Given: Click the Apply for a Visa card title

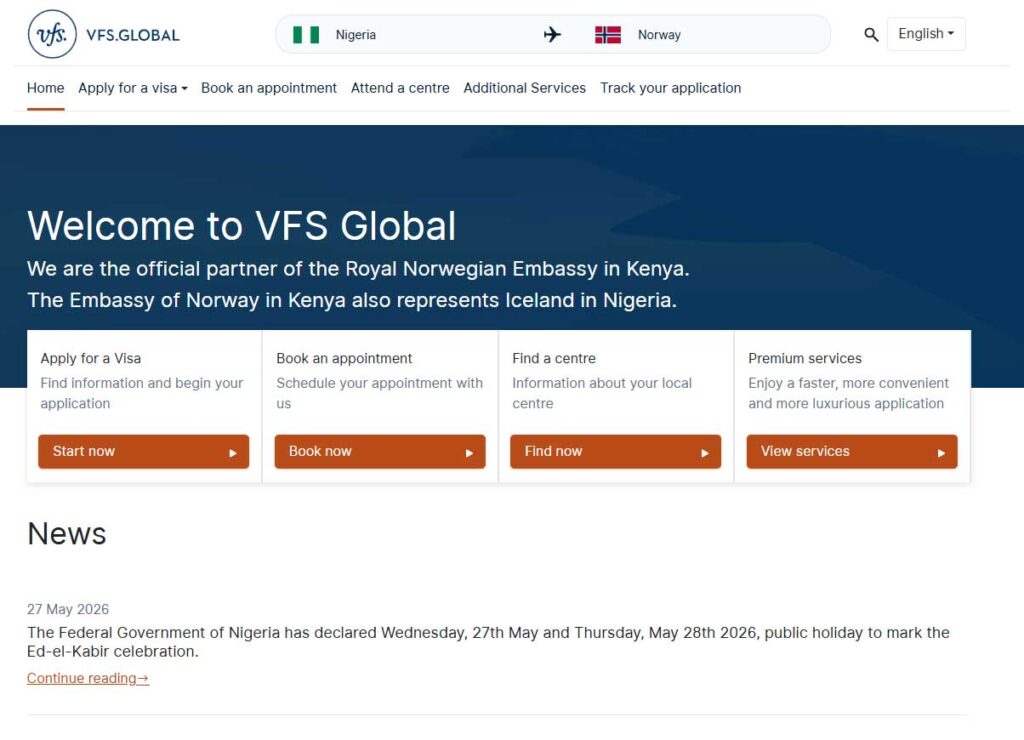Looking at the screenshot, I should pyautogui.click(x=91, y=358).
